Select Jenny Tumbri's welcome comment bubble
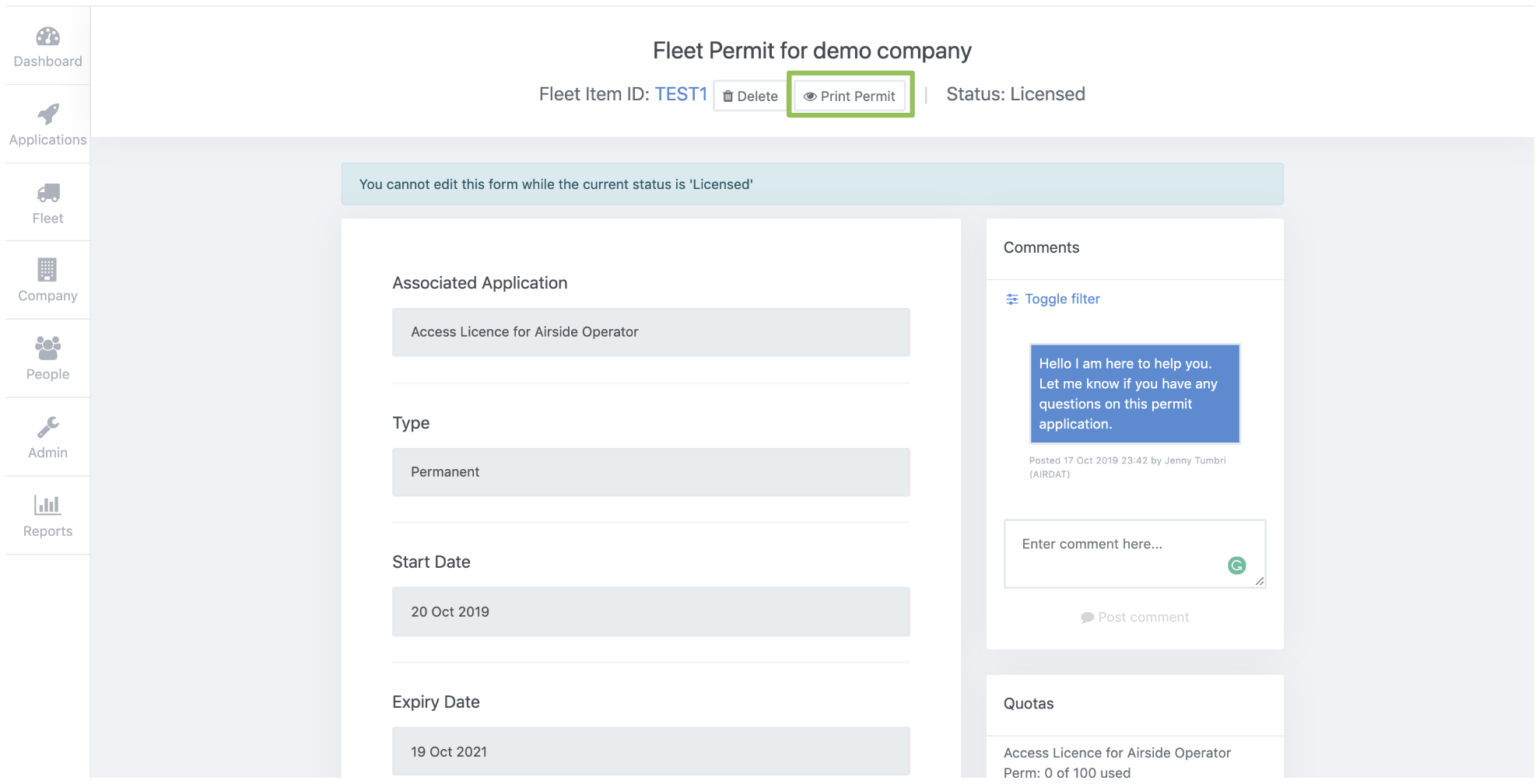Image resolution: width=1539 pixels, height=784 pixels. [x=1134, y=394]
